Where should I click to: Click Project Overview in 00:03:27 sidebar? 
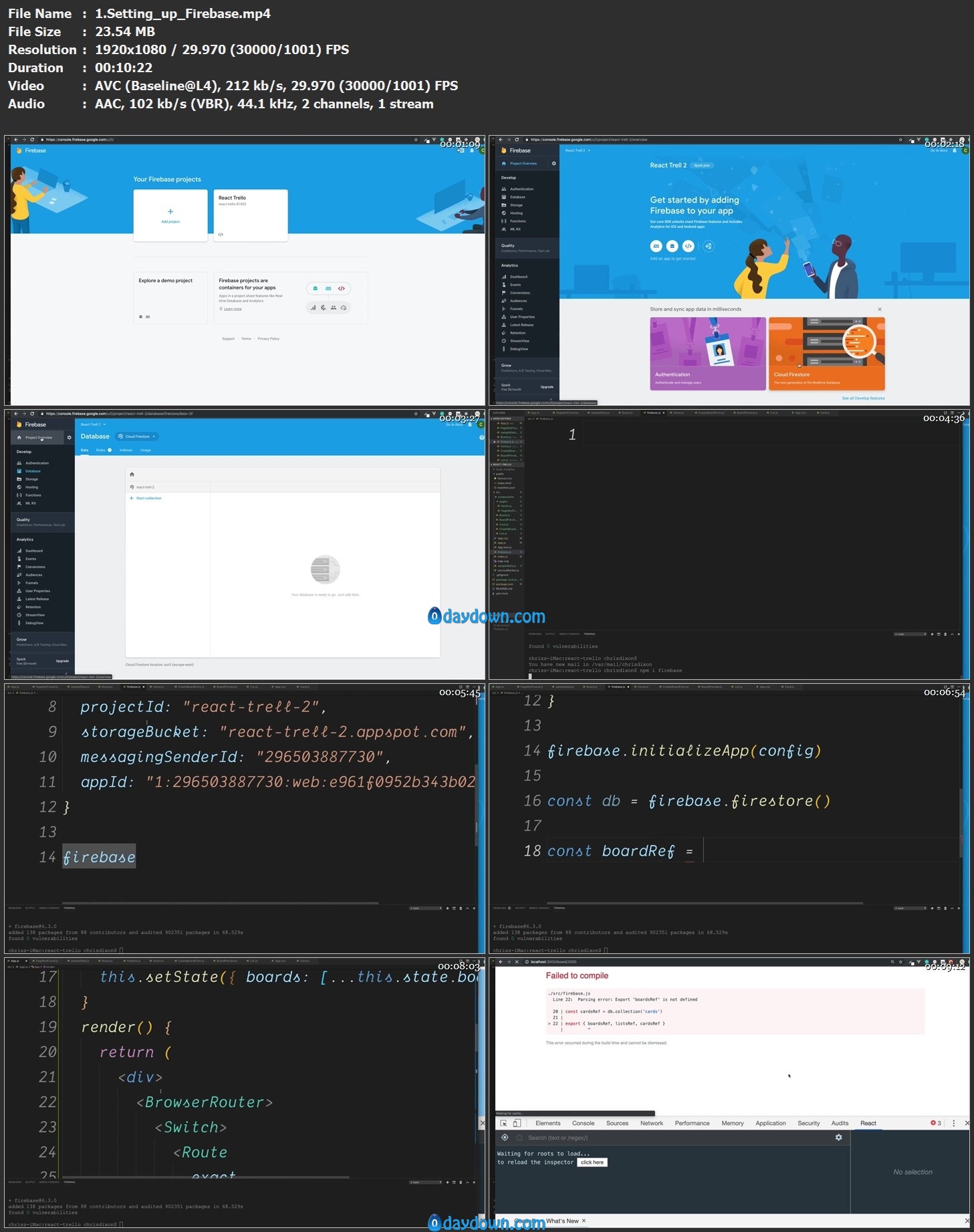(39, 438)
